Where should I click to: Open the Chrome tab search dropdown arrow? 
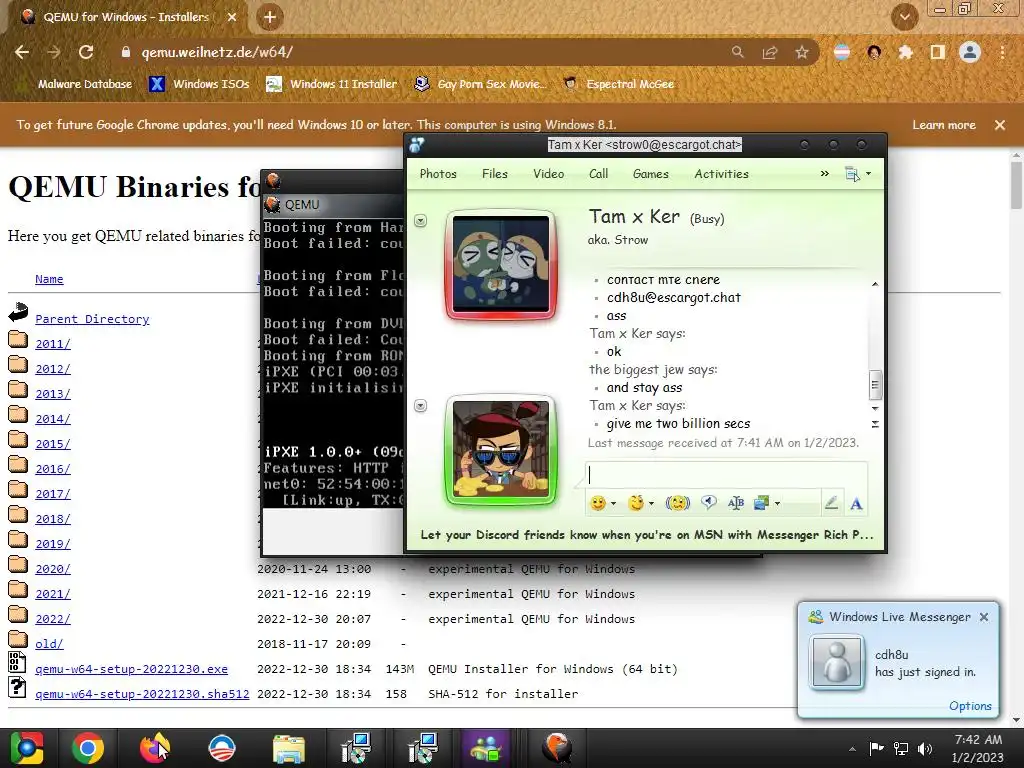[904, 17]
